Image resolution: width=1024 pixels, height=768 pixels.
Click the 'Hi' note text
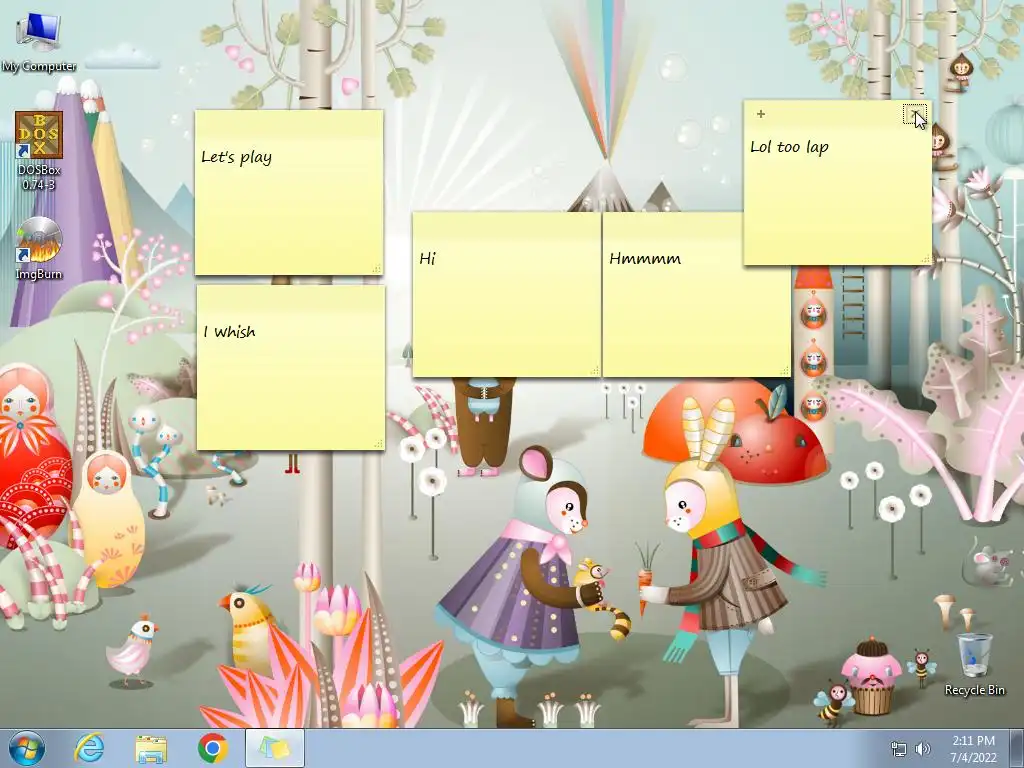427,259
